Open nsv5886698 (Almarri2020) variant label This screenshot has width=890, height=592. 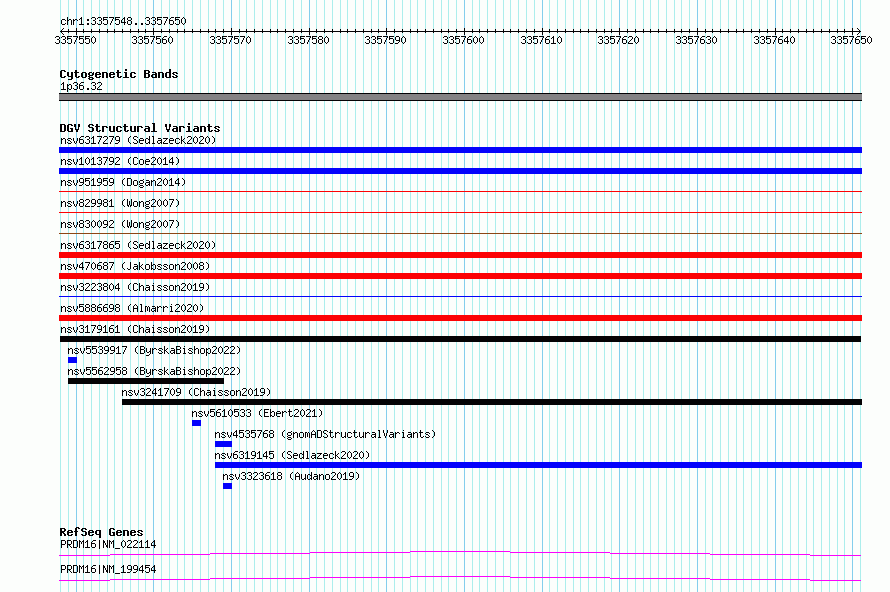coord(132,308)
